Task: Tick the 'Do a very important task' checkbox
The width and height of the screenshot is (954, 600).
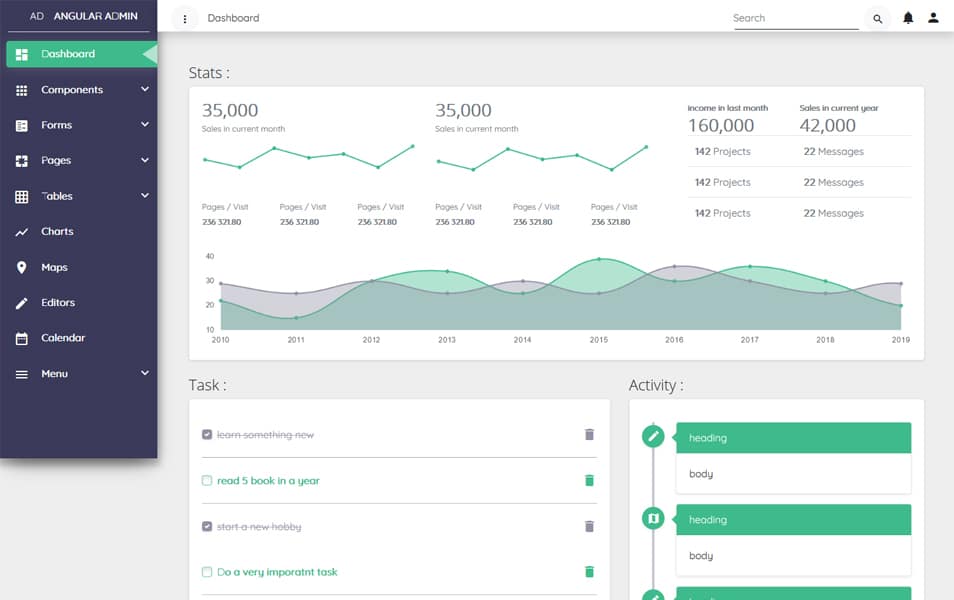Action: (207, 572)
